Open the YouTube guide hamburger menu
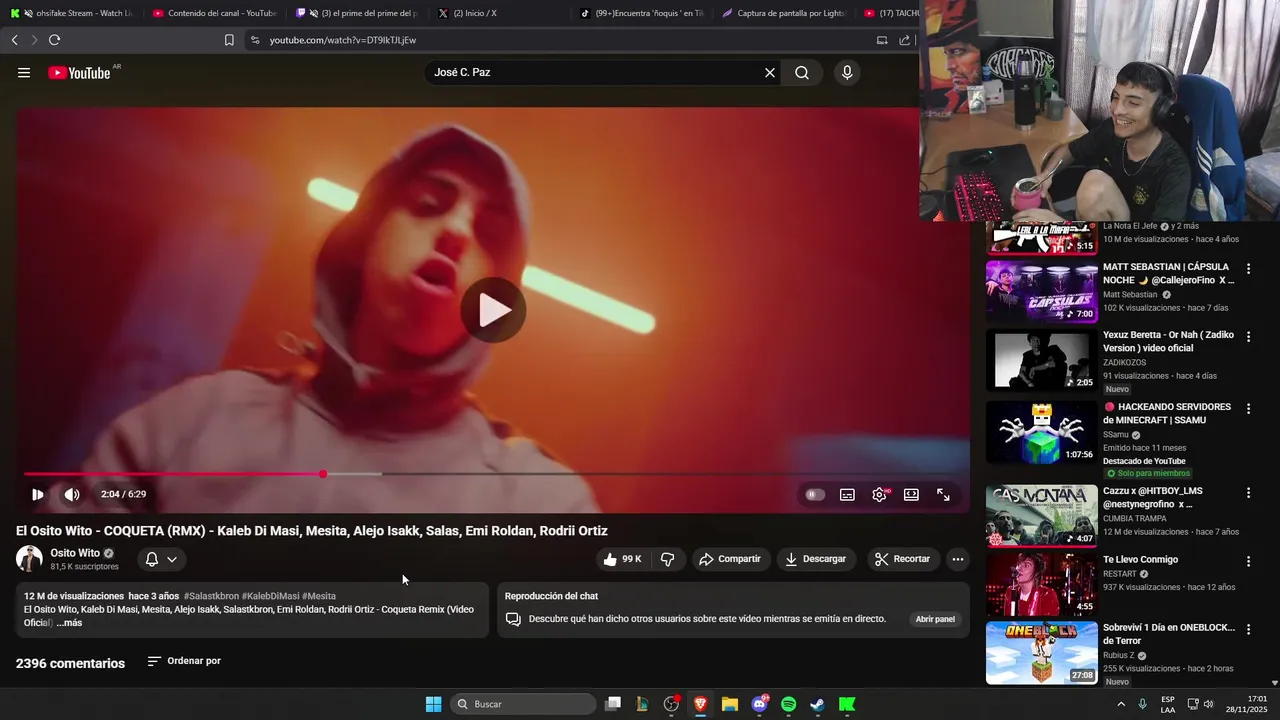The height and width of the screenshot is (720, 1280). pyautogui.click(x=24, y=72)
